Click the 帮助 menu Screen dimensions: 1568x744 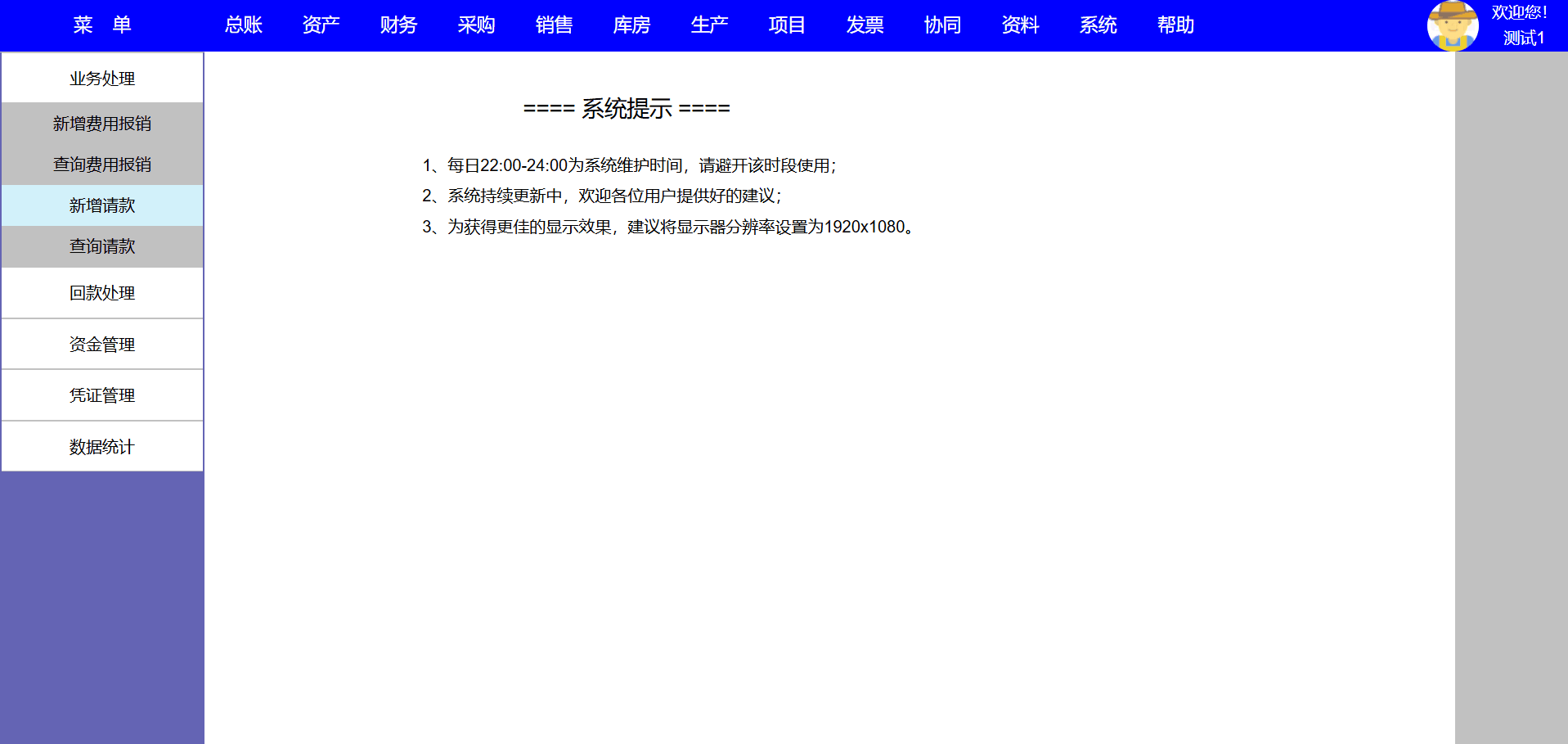pyautogui.click(x=1175, y=25)
